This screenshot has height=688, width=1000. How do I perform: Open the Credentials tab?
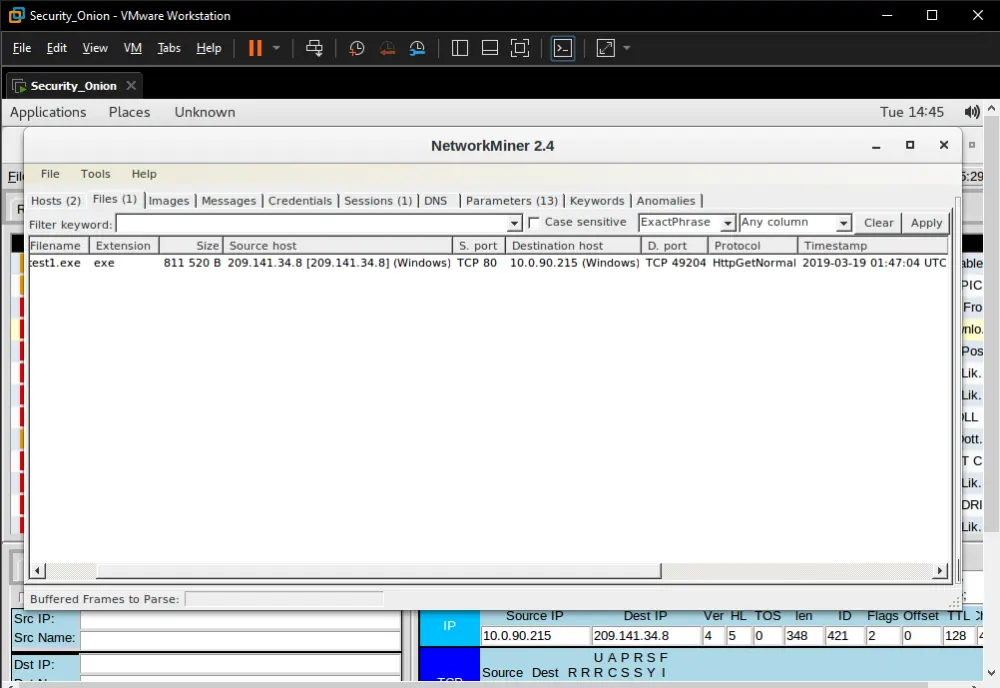(x=300, y=201)
